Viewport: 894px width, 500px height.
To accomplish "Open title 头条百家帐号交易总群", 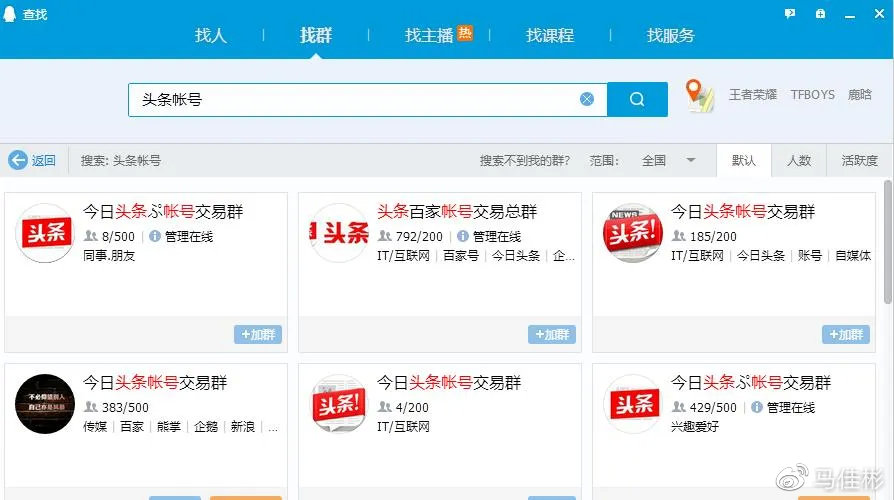I will [x=457, y=212].
